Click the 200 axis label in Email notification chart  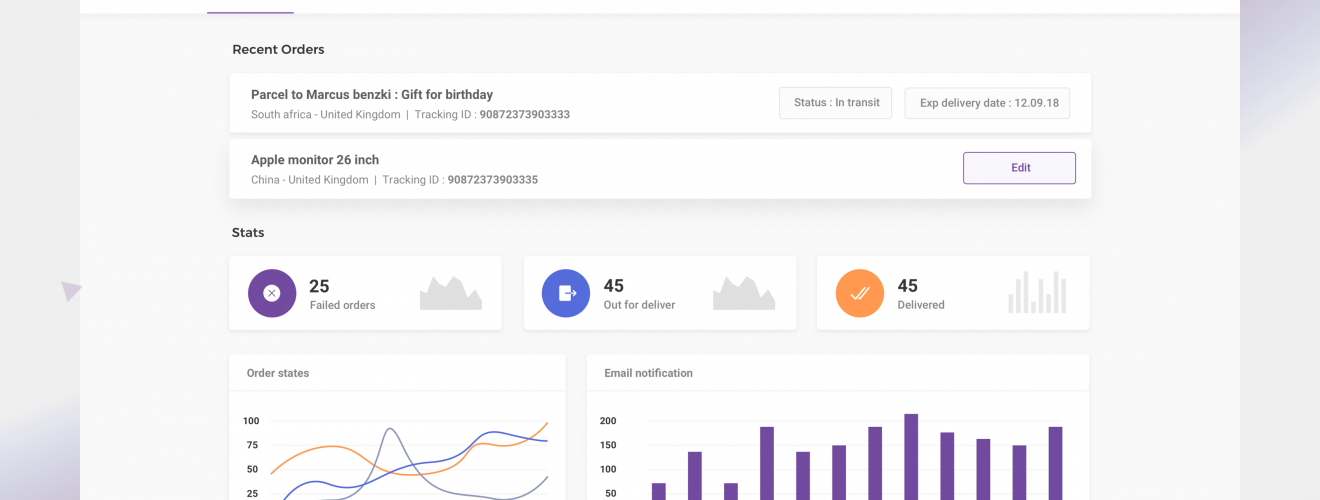608,421
